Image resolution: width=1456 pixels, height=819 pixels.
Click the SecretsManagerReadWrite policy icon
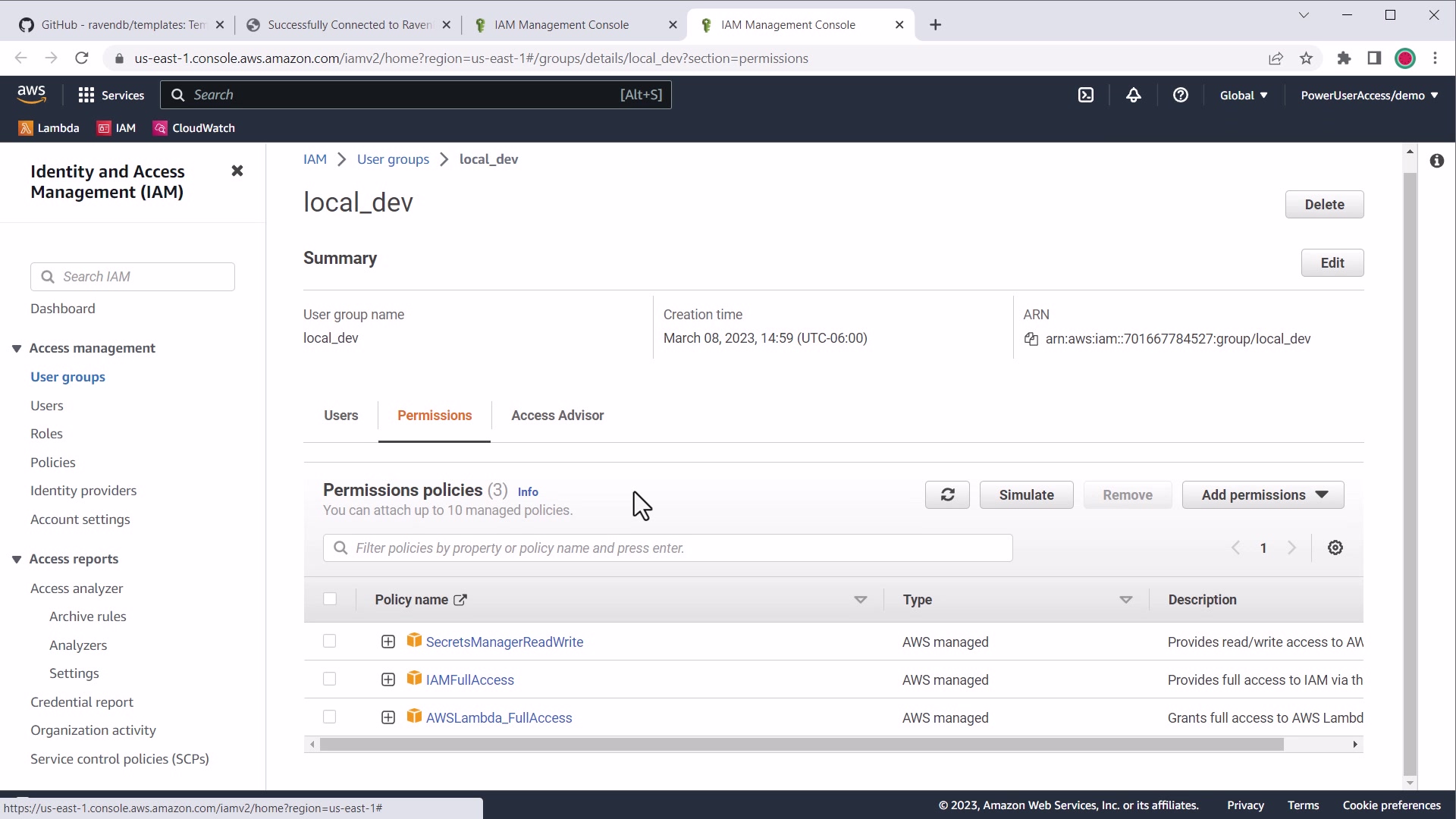click(414, 641)
